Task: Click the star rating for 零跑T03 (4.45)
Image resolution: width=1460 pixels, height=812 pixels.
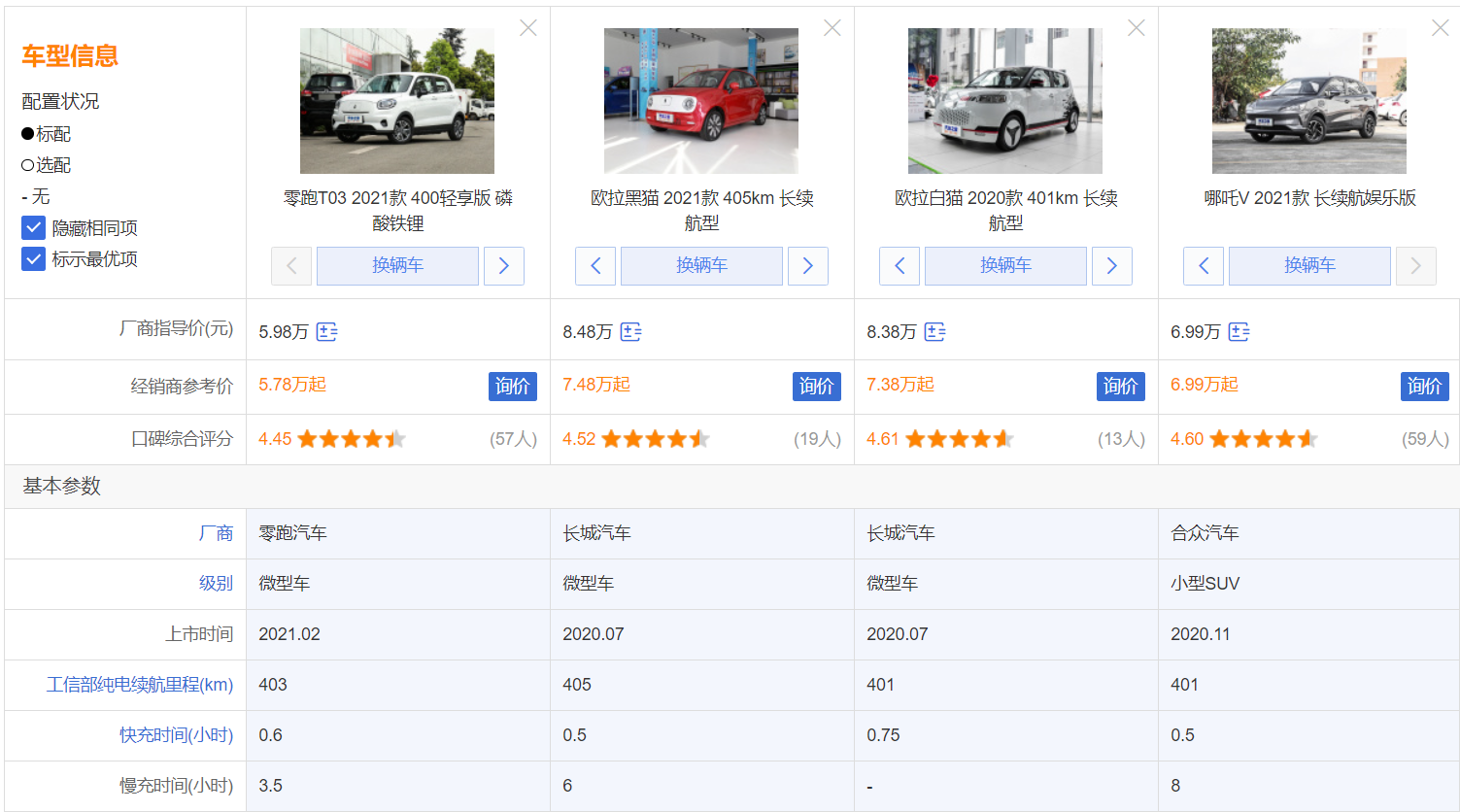Action: click(352, 439)
